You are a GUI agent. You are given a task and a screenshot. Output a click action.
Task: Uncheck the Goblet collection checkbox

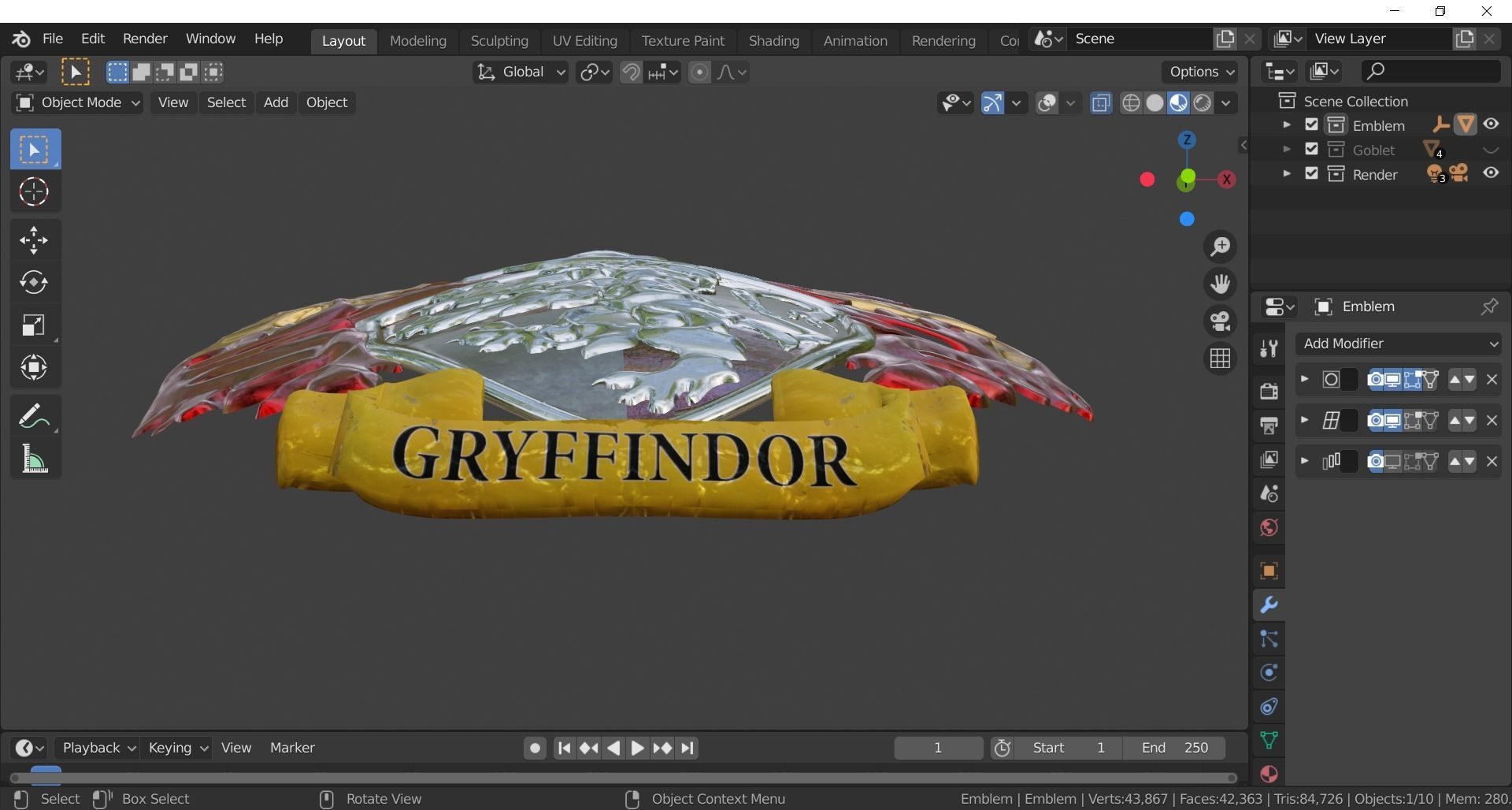(x=1311, y=149)
